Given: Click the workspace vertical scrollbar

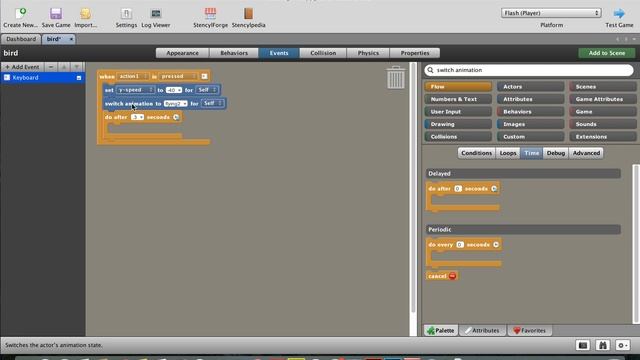Looking at the screenshot, I should pos(413,188).
